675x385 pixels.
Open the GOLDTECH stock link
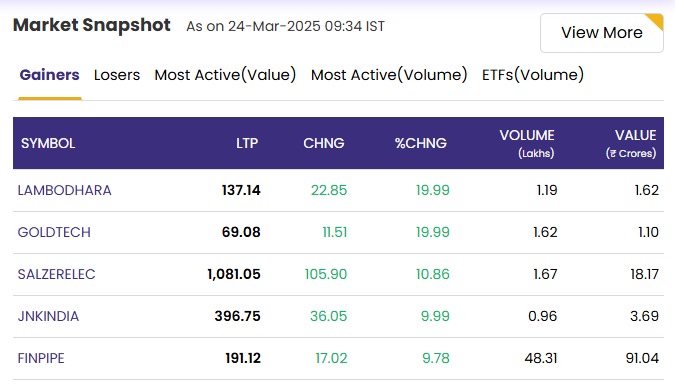click(54, 232)
